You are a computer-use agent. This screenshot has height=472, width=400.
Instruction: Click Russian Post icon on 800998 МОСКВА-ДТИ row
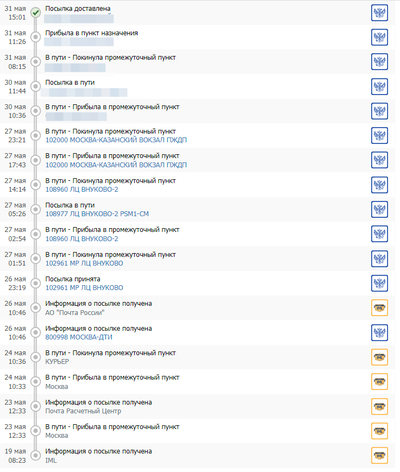click(379, 332)
